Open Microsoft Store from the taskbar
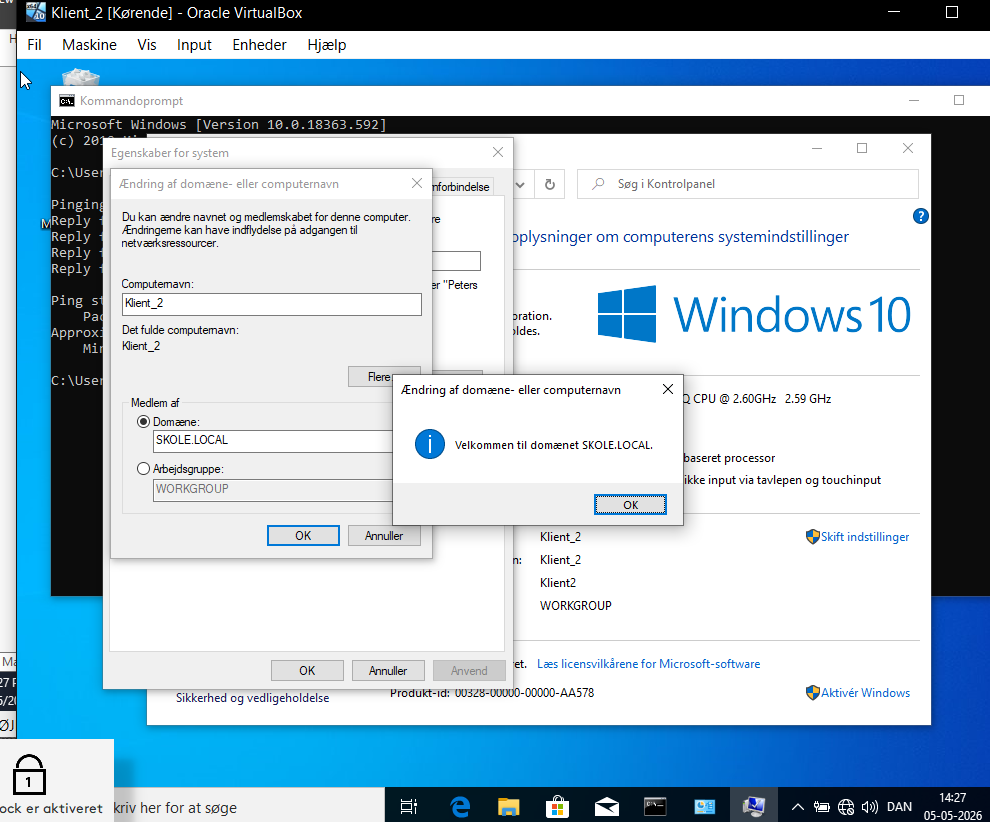This screenshot has width=990, height=822. click(557, 806)
